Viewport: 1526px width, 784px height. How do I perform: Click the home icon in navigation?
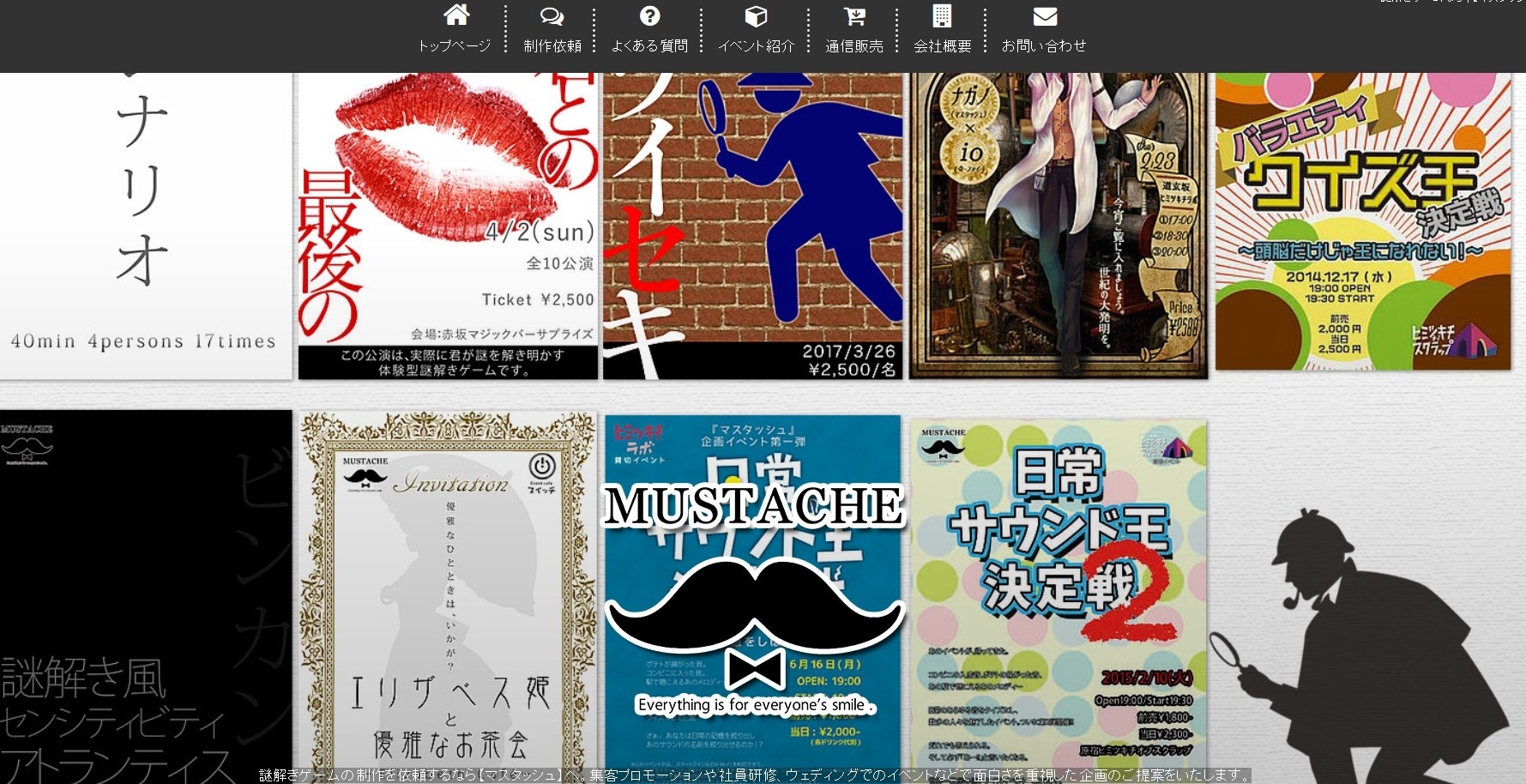point(455,15)
